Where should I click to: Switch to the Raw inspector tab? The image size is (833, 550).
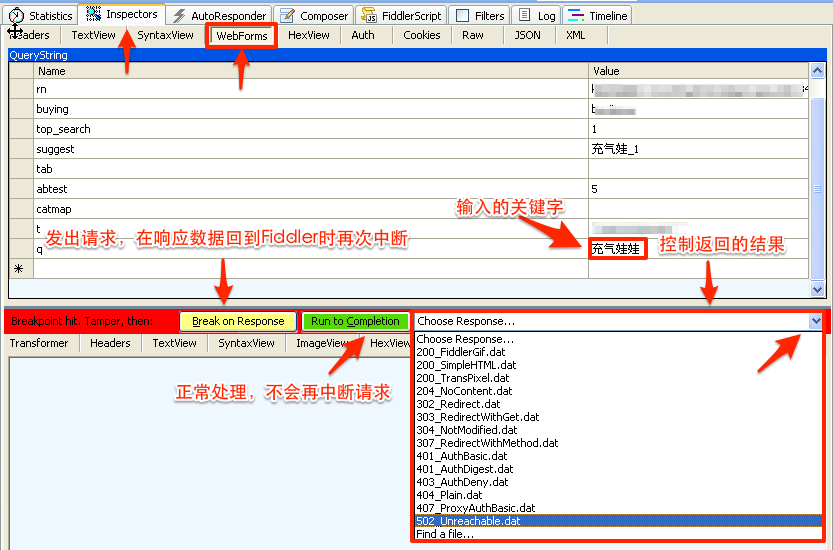click(473, 35)
